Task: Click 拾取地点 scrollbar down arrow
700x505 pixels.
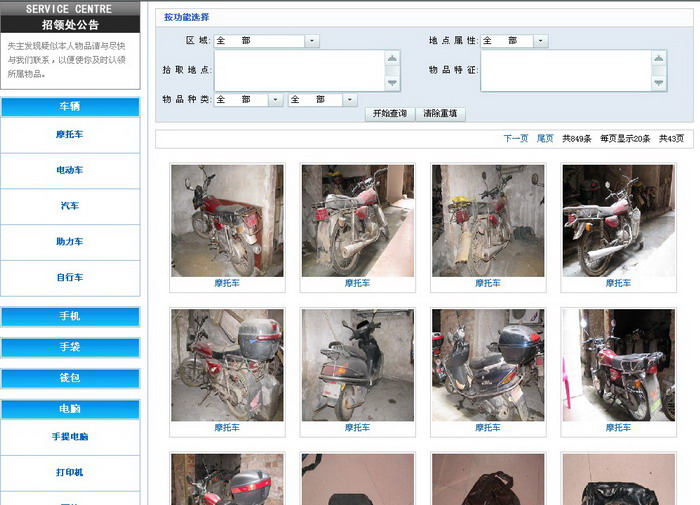Action: click(392, 83)
